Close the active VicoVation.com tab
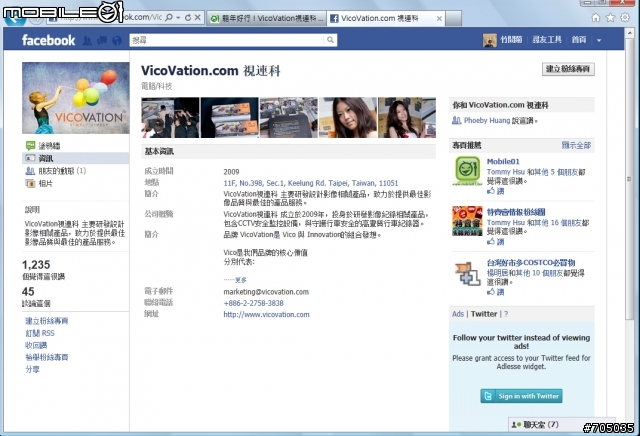 click(439, 18)
